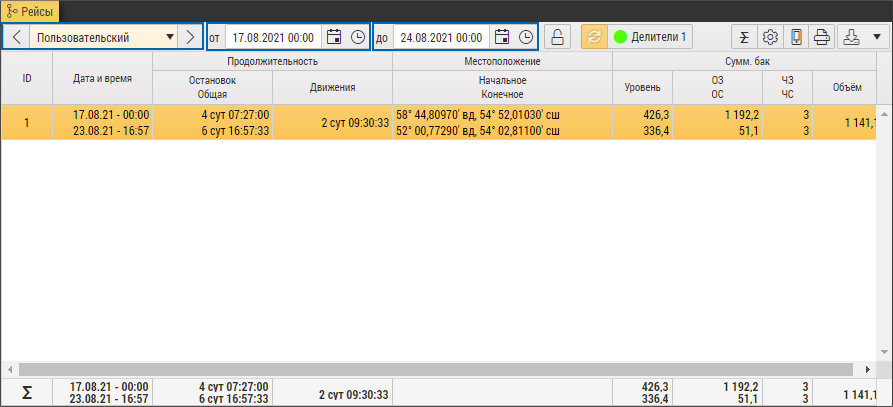Viewport: 893px width, 407px height.
Task: Click the mobile device icon in toolbar
Action: tap(796, 38)
